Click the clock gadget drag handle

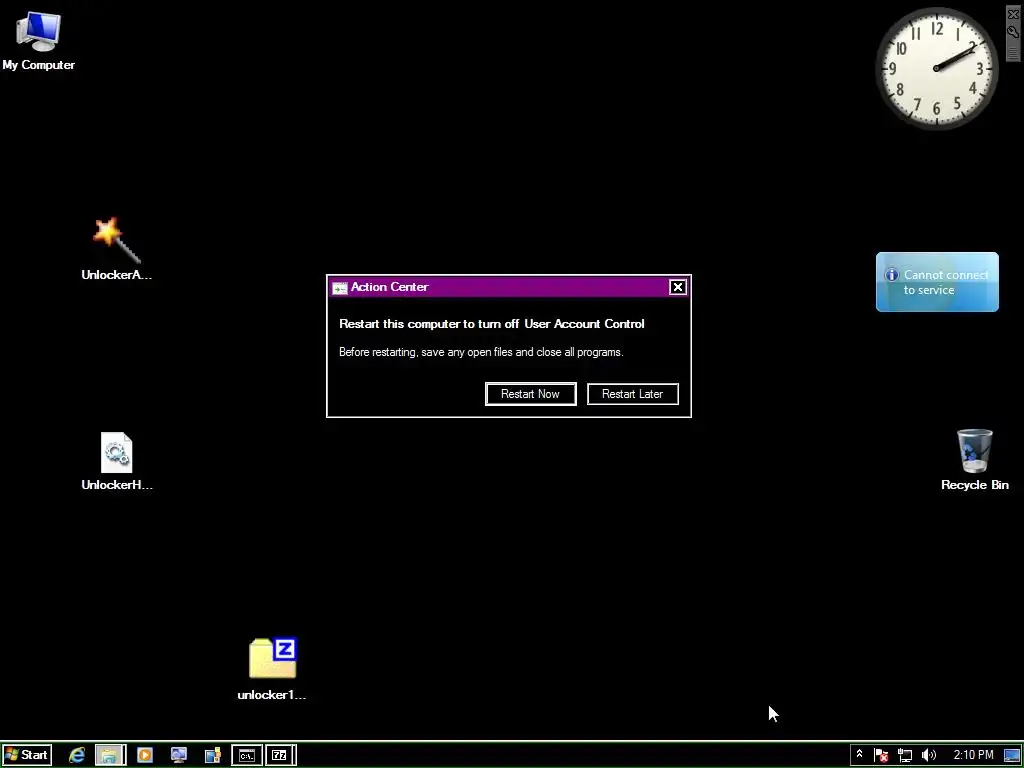pos(1013,52)
